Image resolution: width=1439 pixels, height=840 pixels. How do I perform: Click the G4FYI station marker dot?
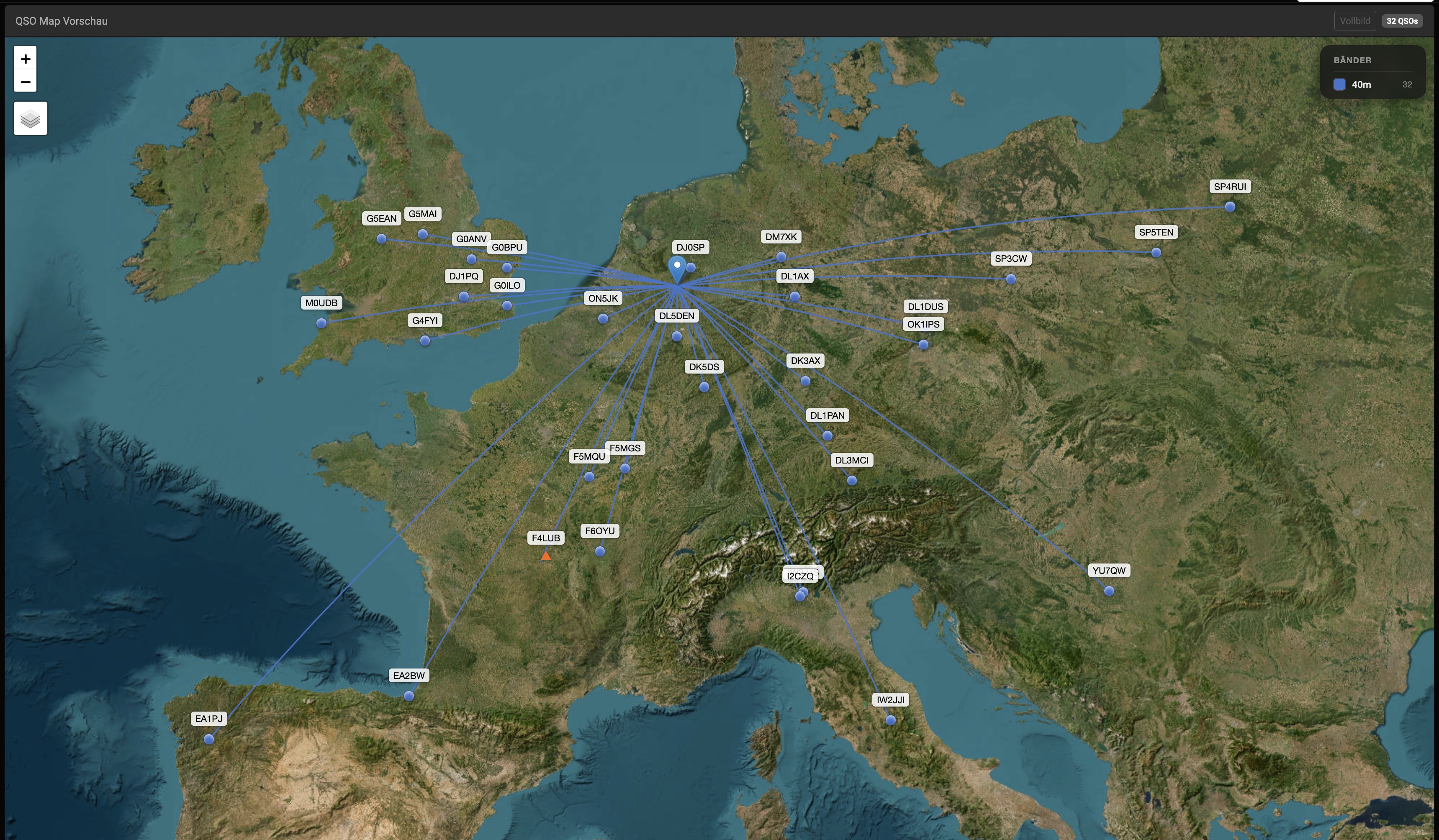425,341
